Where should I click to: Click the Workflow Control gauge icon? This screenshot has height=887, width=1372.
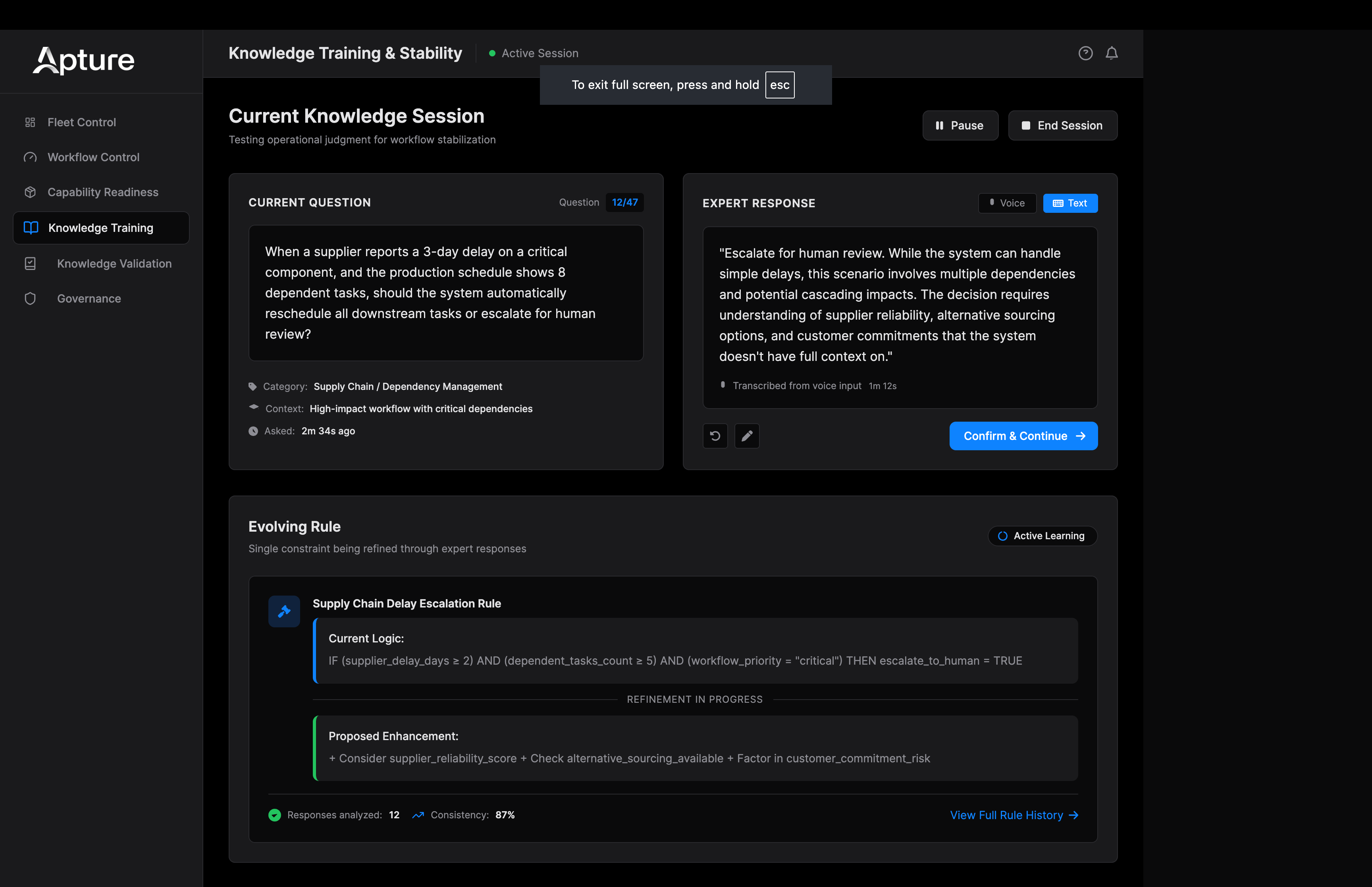click(31, 157)
